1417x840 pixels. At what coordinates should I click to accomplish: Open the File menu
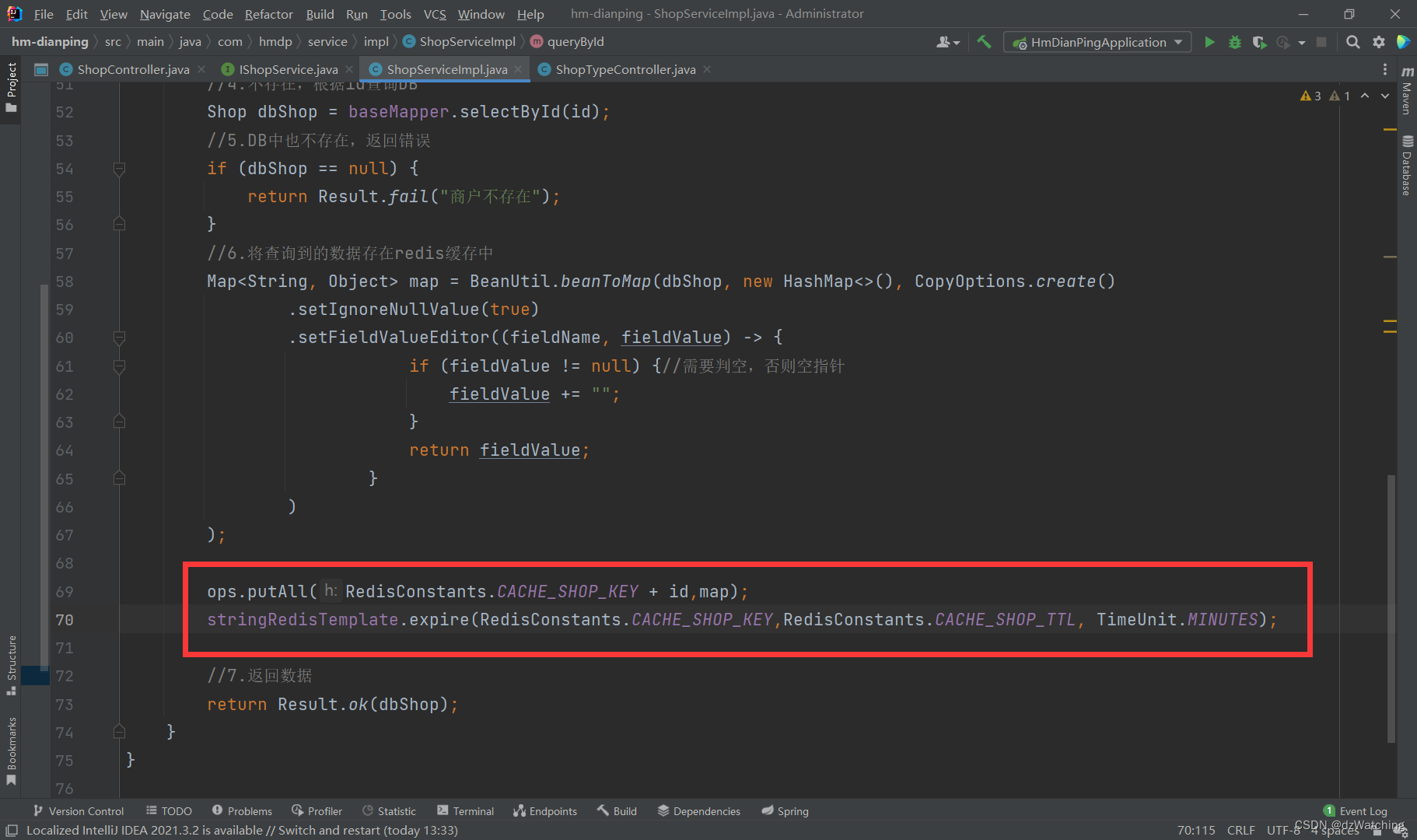[44, 14]
